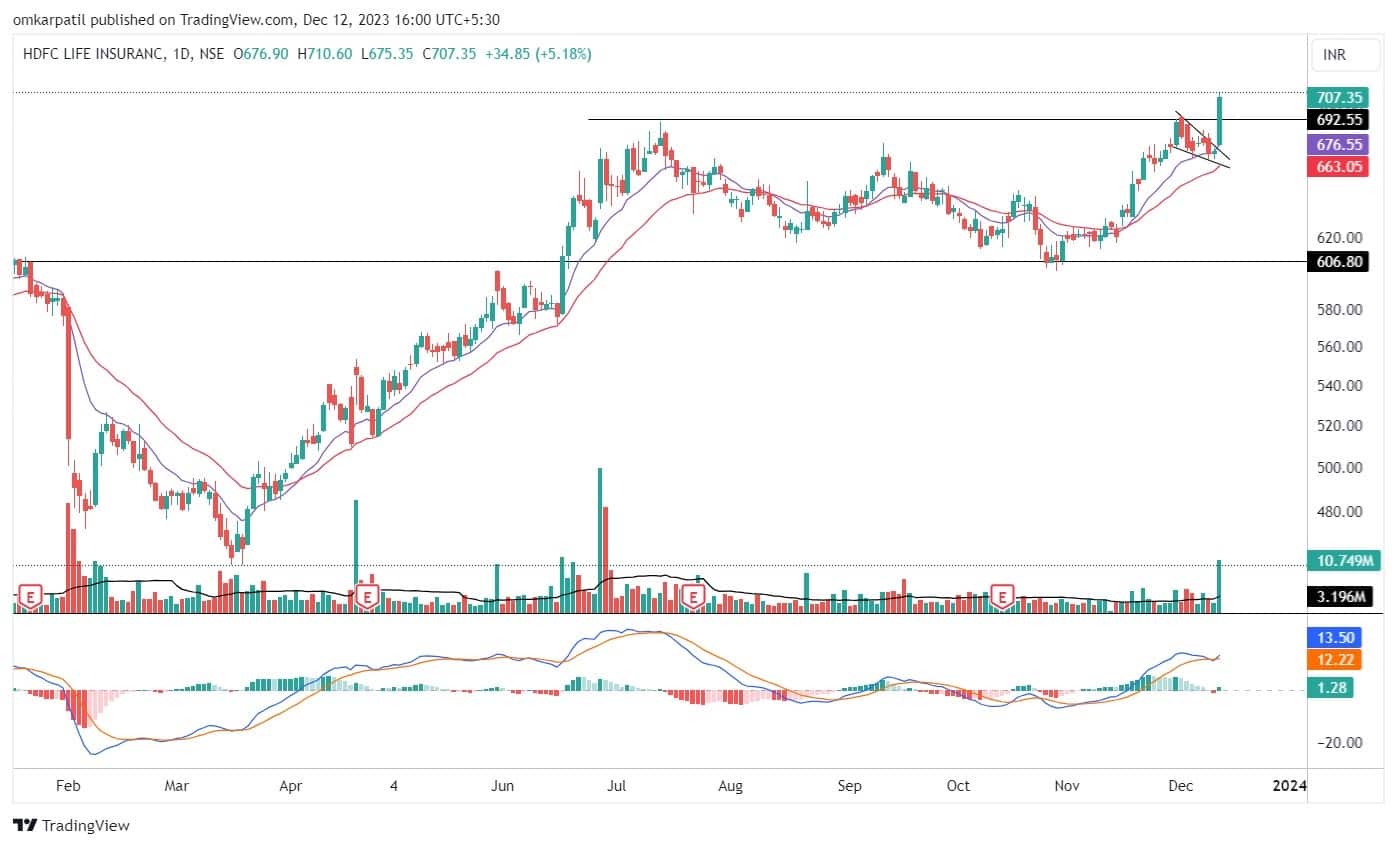Click the TradingView logo at bottom left
The width and height of the screenshot is (1397, 847).
[x=71, y=826]
